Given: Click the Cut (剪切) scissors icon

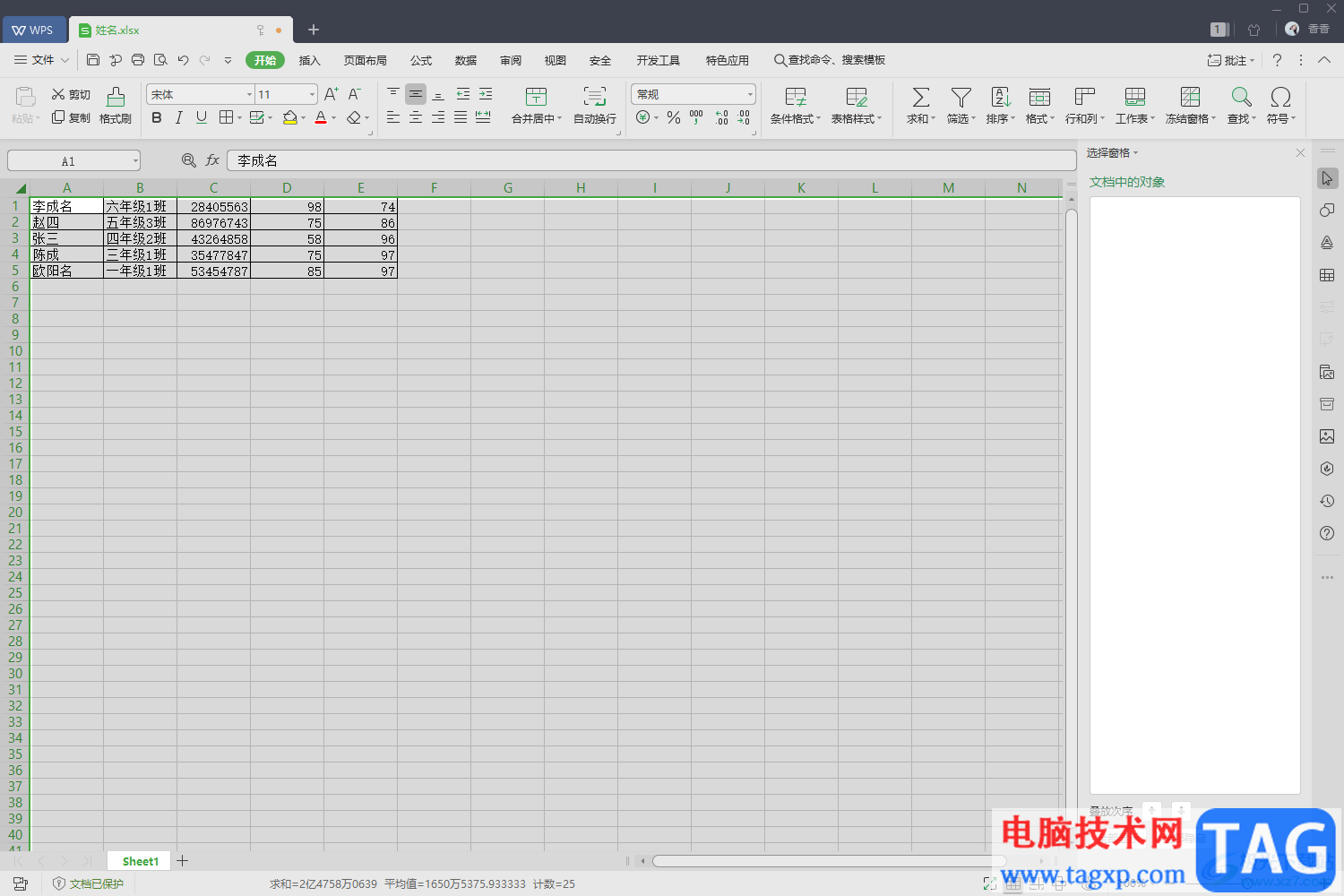Looking at the screenshot, I should click(58, 94).
